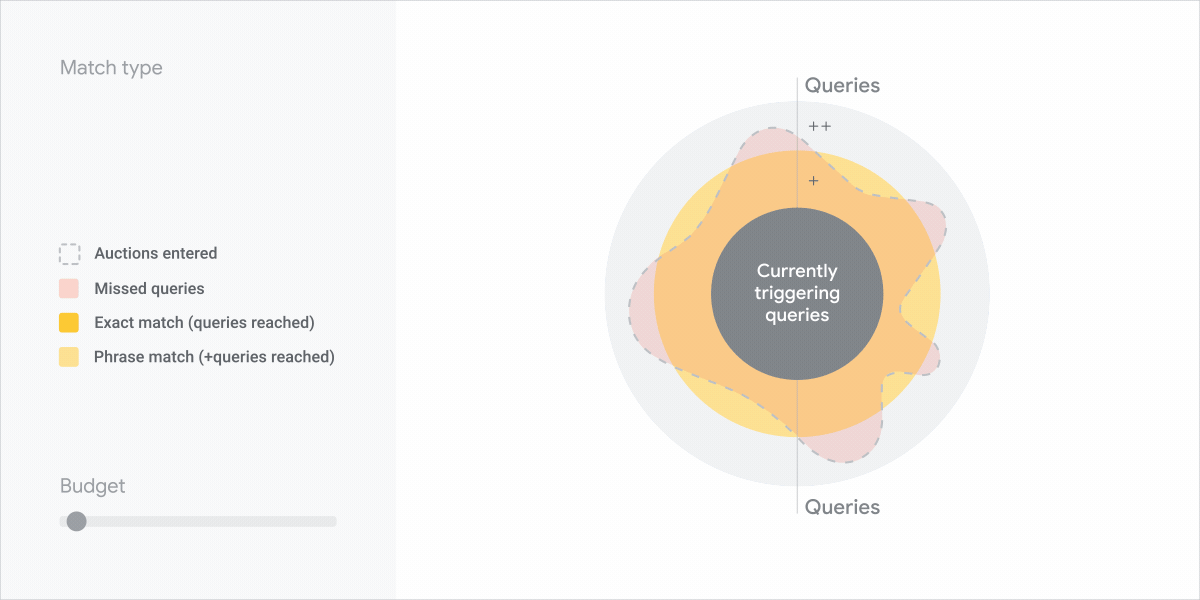
Task: Click the dashed Auctions entered legend icon
Action: 69,254
